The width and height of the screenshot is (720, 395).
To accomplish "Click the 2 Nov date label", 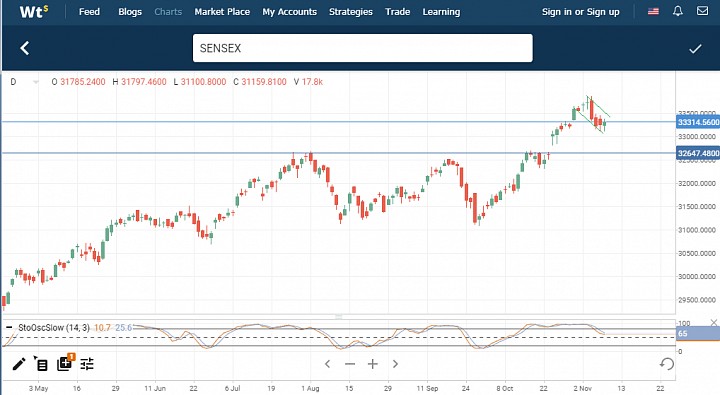I will coord(582,389).
